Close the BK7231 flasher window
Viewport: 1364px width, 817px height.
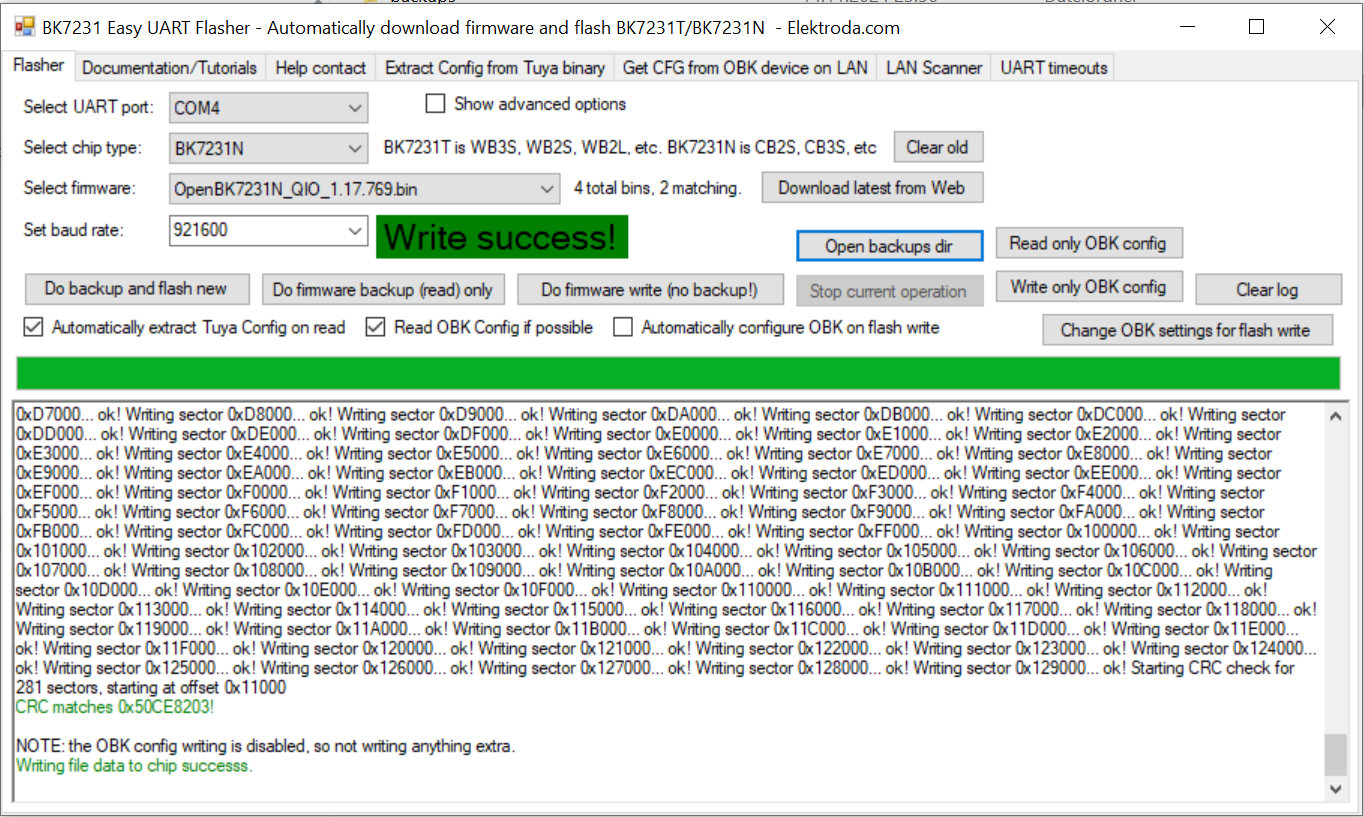(1327, 27)
